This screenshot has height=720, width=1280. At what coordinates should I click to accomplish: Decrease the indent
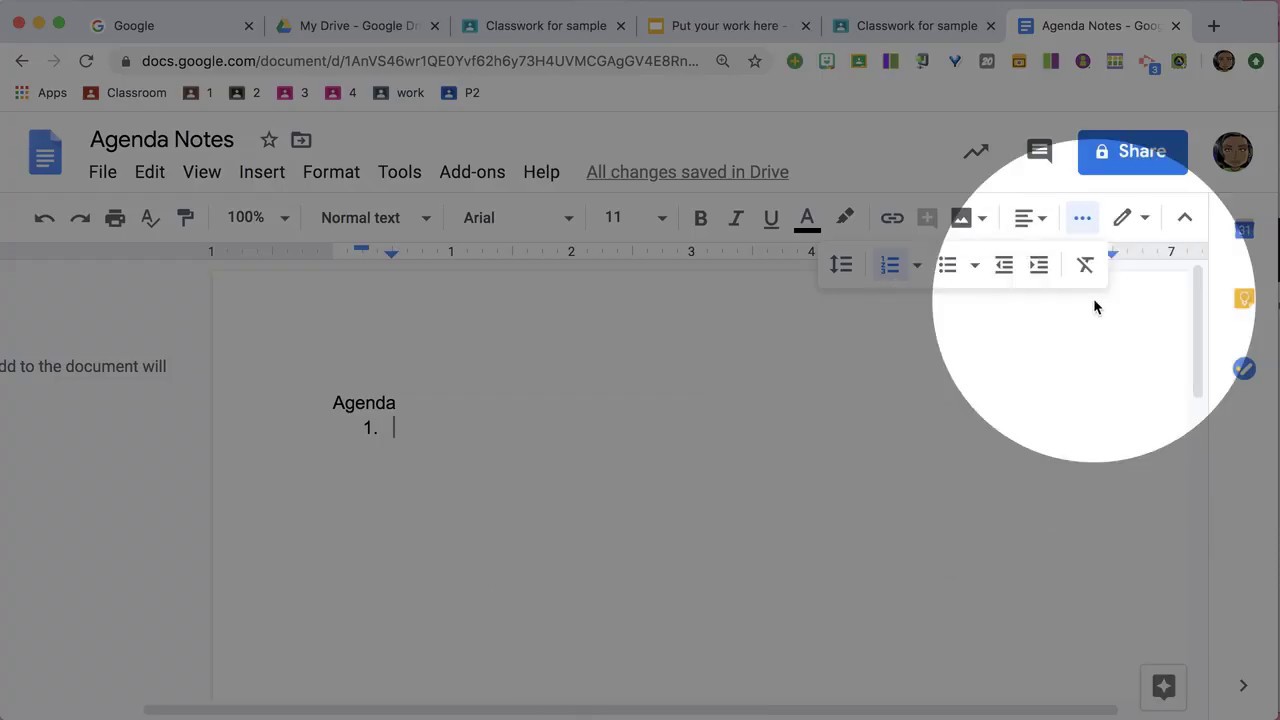coord(1004,265)
